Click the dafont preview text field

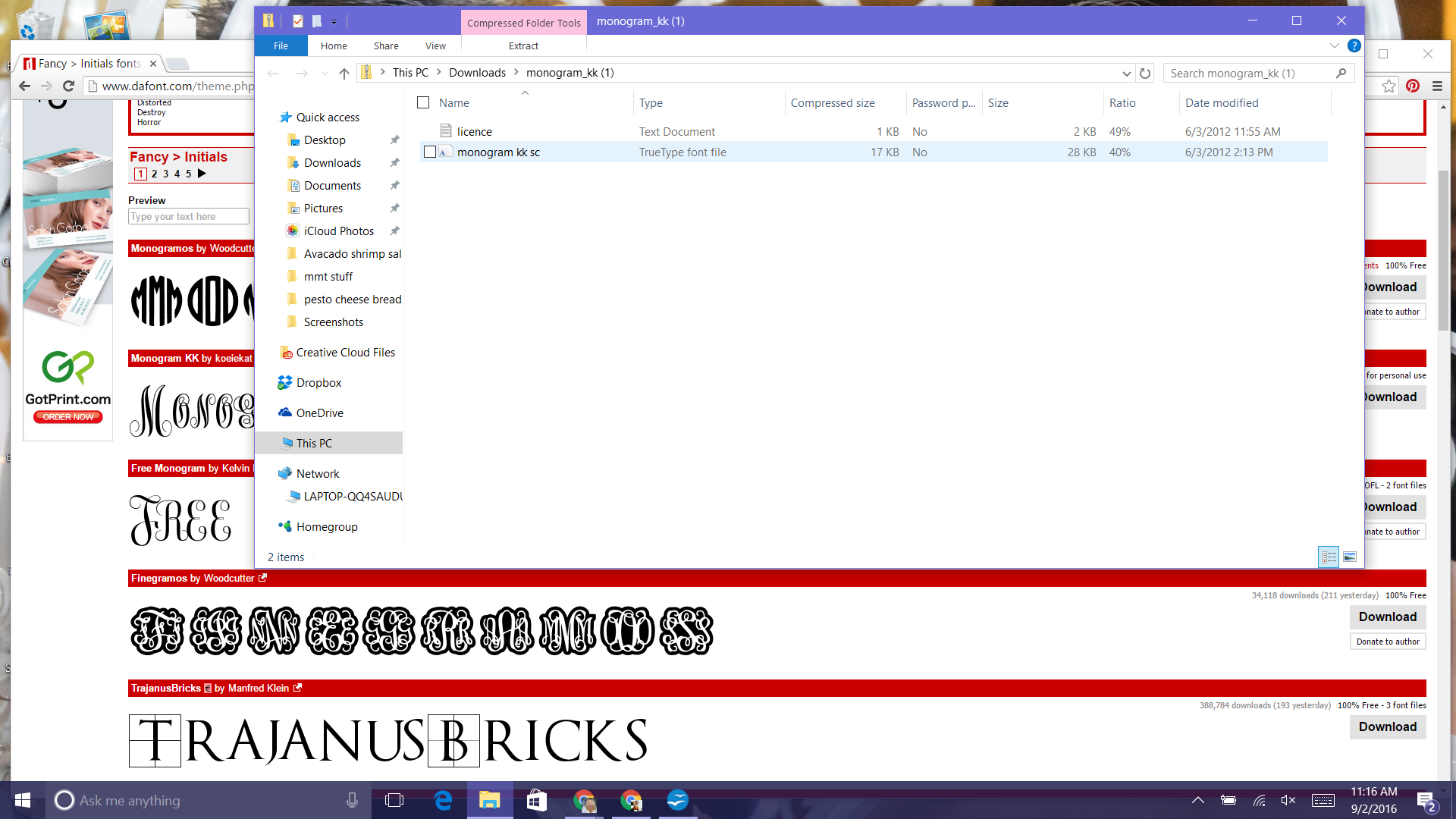click(188, 216)
